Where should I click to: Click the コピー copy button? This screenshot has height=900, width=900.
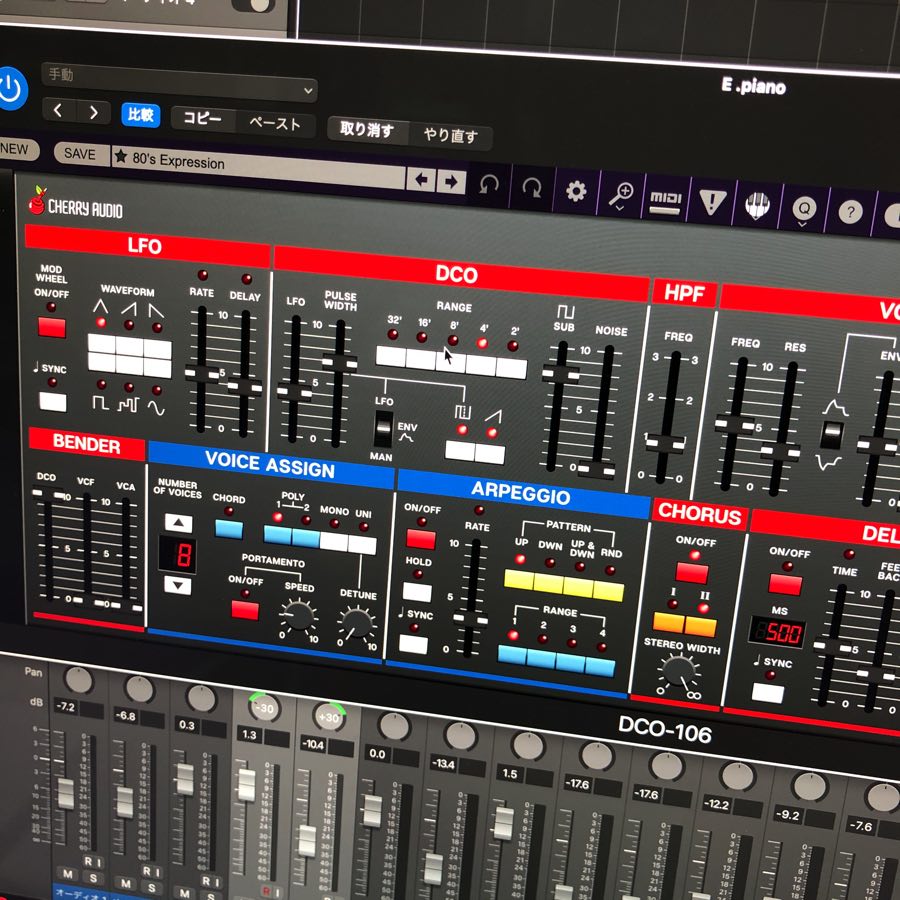pos(203,118)
